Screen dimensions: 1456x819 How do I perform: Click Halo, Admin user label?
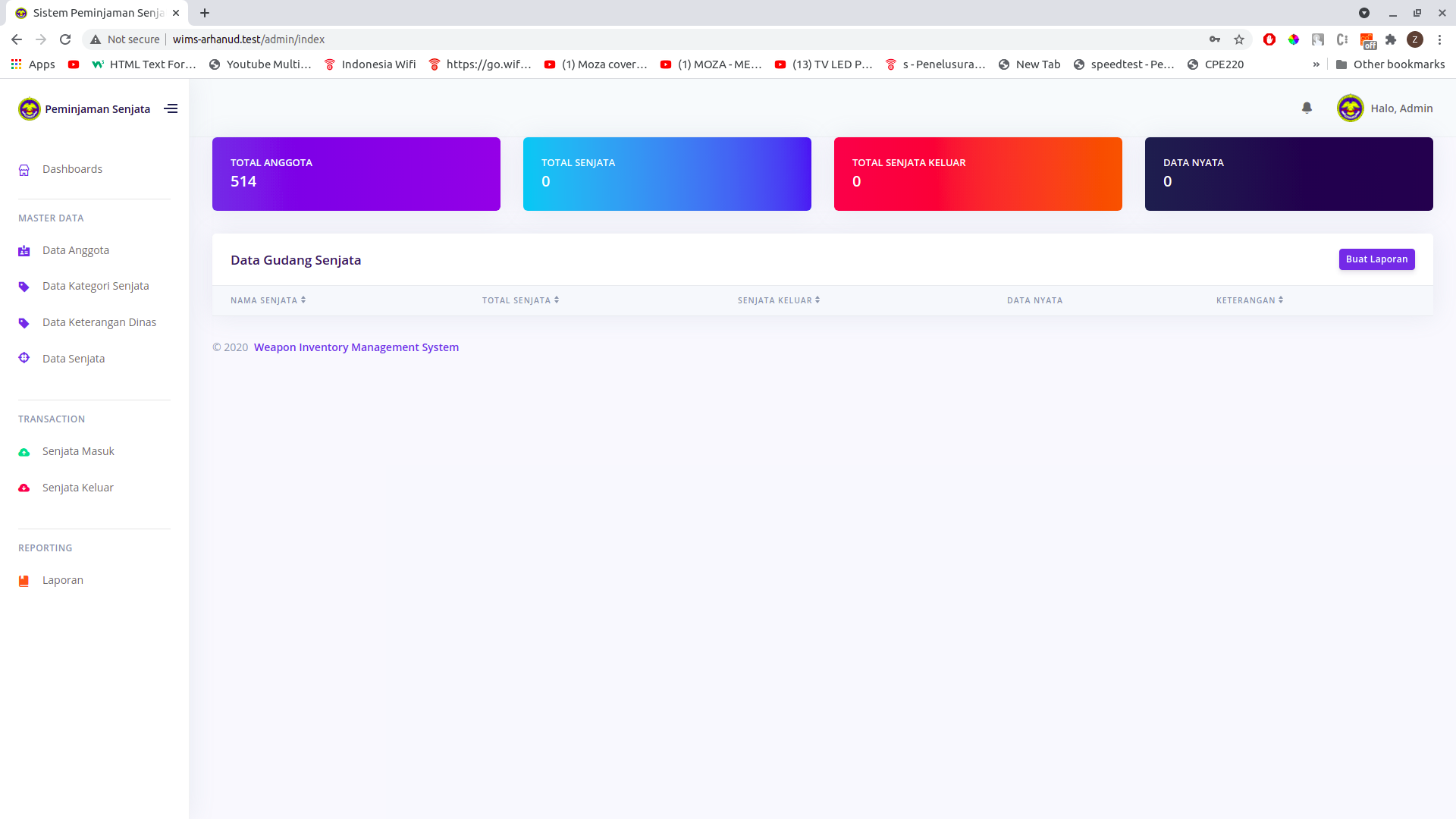point(1401,108)
